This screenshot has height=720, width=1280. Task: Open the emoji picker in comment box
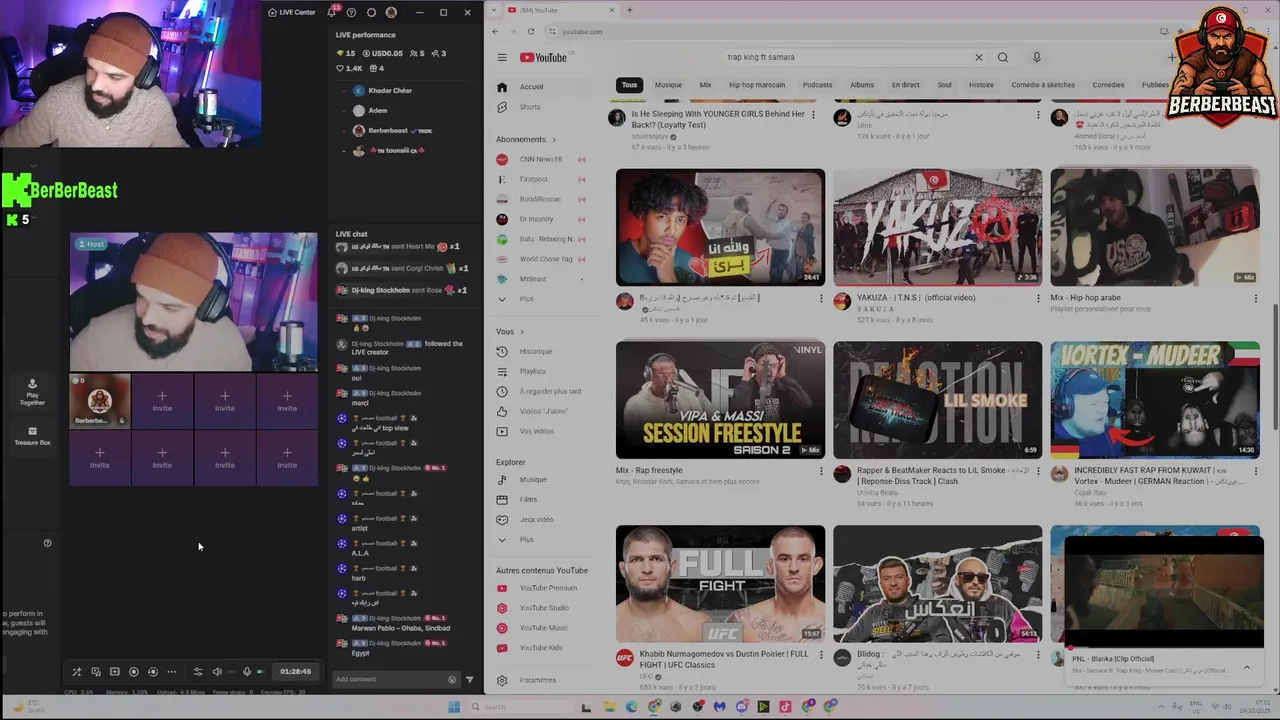(x=452, y=680)
